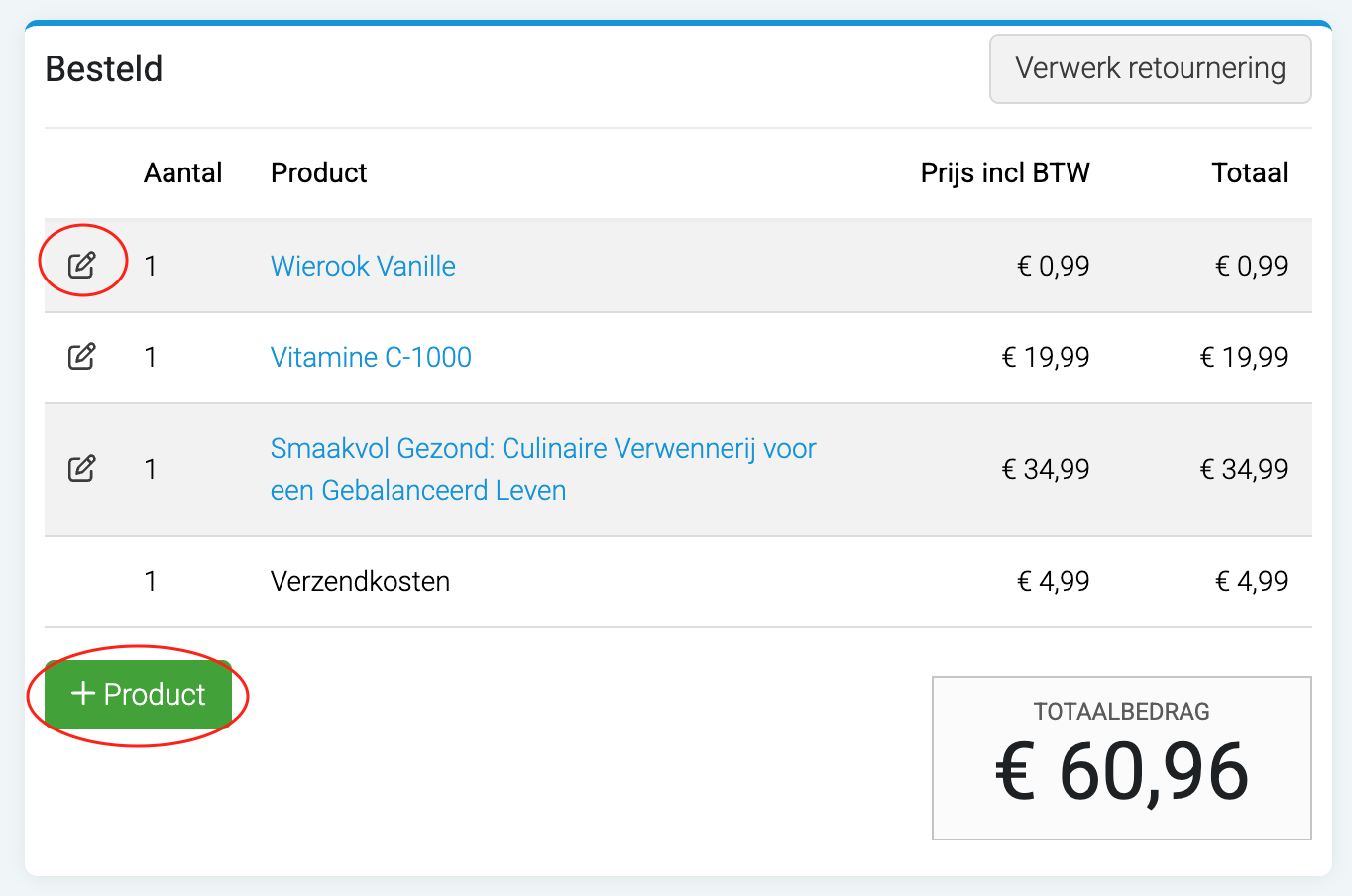Screen dimensions: 1352x896
Task: Click the € 60,96 total amount
Action: click(1121, 772)
